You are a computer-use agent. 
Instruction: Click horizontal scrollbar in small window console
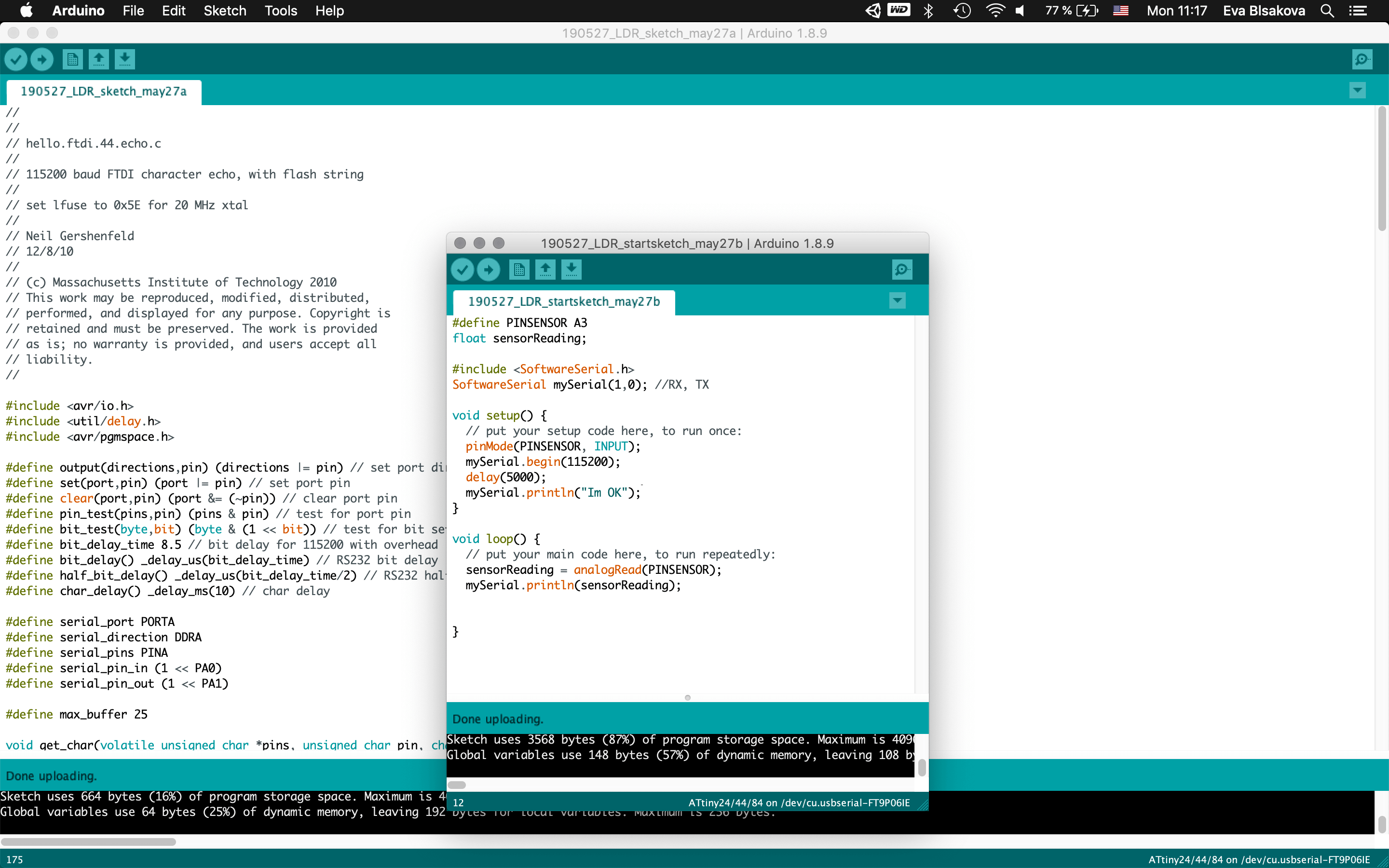pos(457,785)
